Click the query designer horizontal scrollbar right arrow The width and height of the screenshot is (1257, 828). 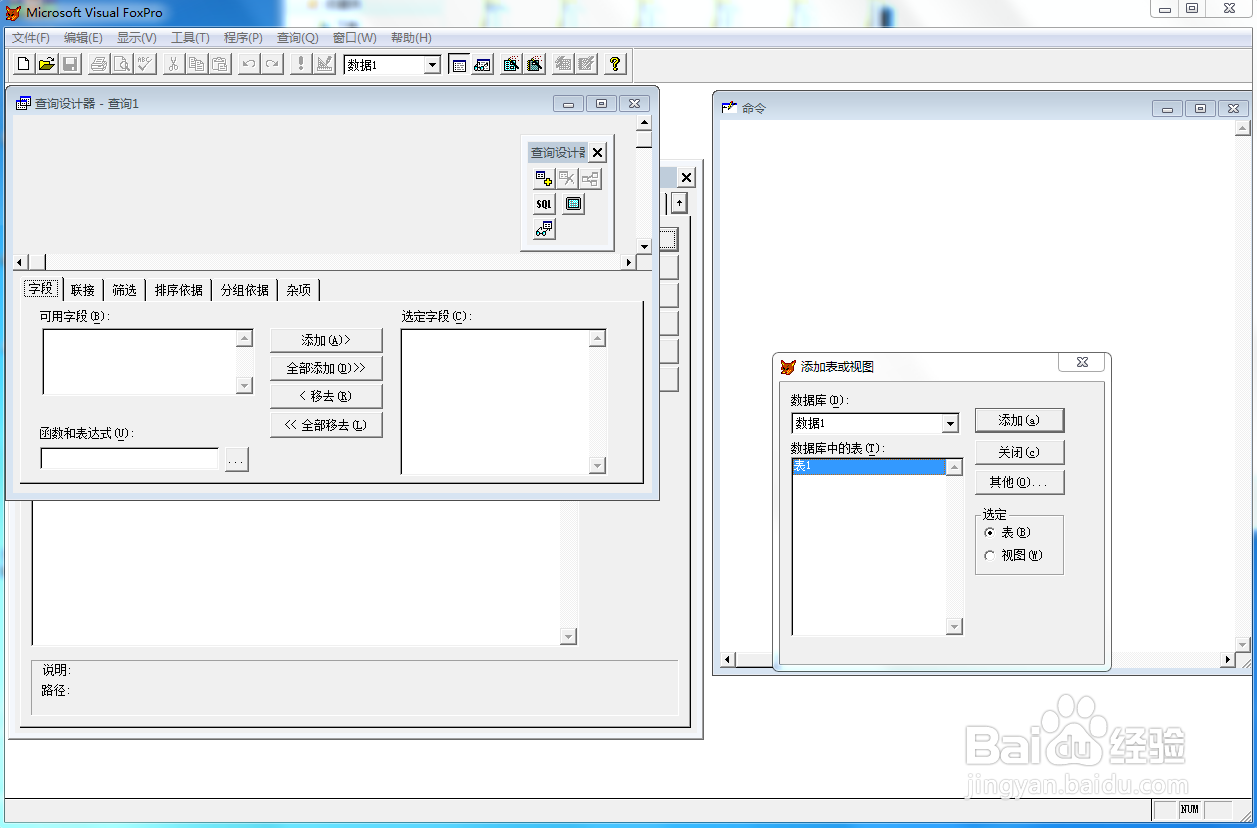pyautogui.click(x=629, y=262)
